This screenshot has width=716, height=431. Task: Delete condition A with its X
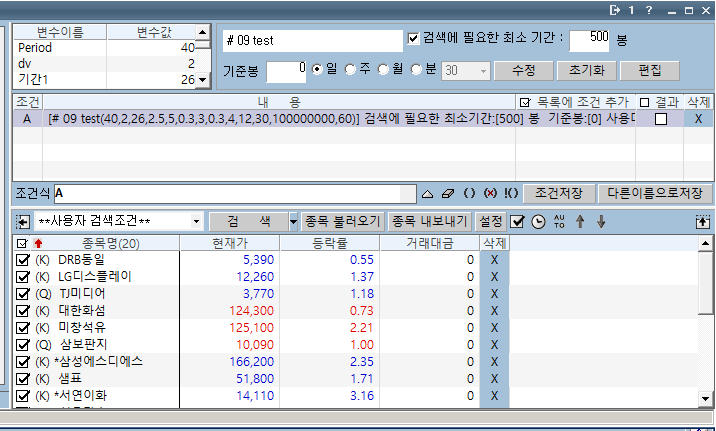[x=698, y=119]
